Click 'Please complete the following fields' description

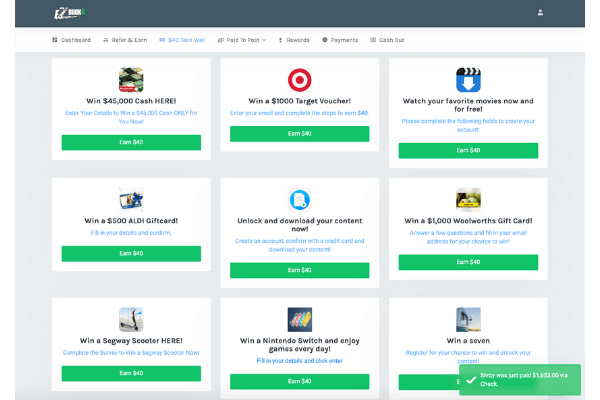coord(468,125)
